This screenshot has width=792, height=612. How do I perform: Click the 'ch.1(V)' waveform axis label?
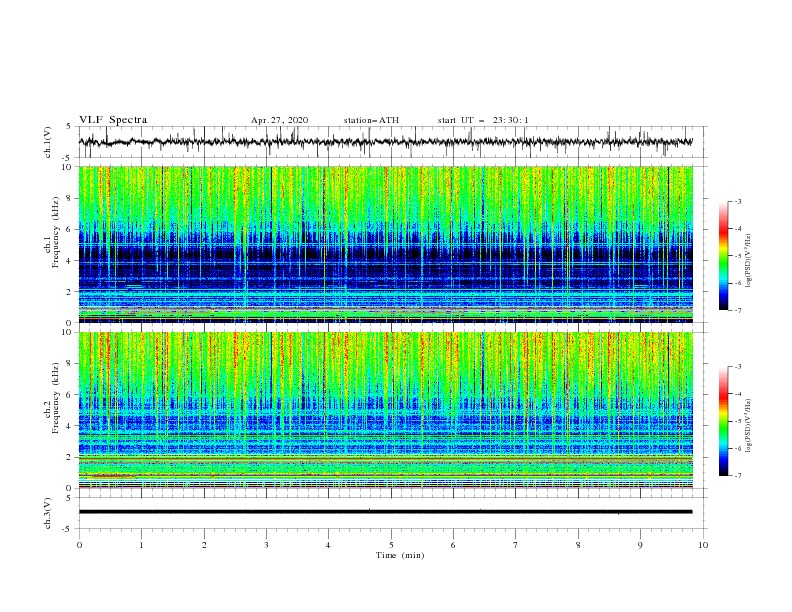pyautogui.click(x=48, y=142)
